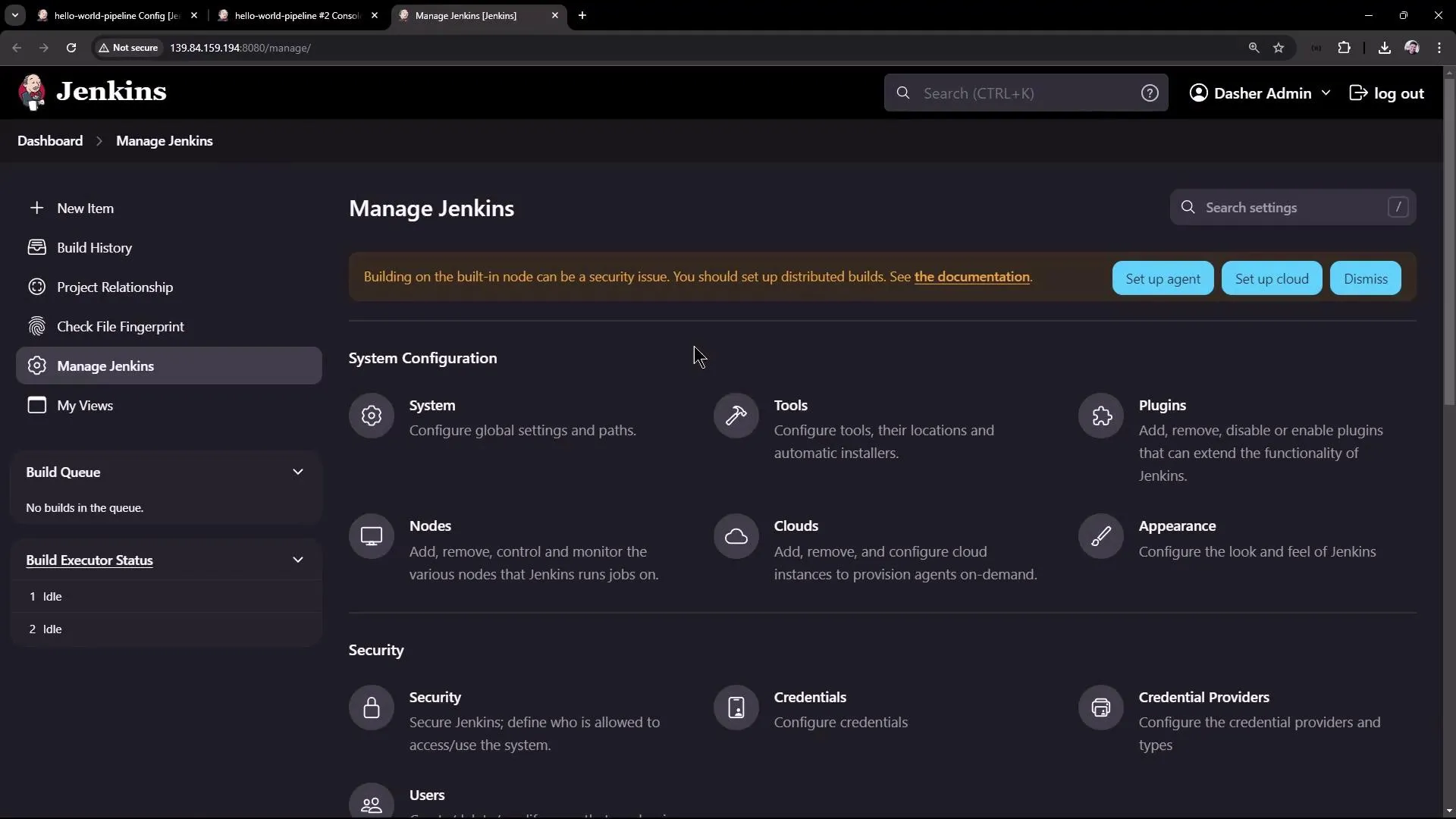Open the Plugins puzzle-piece icon
The width and height of the screenshot is (1456, 819).
[x=1101, y=416]
